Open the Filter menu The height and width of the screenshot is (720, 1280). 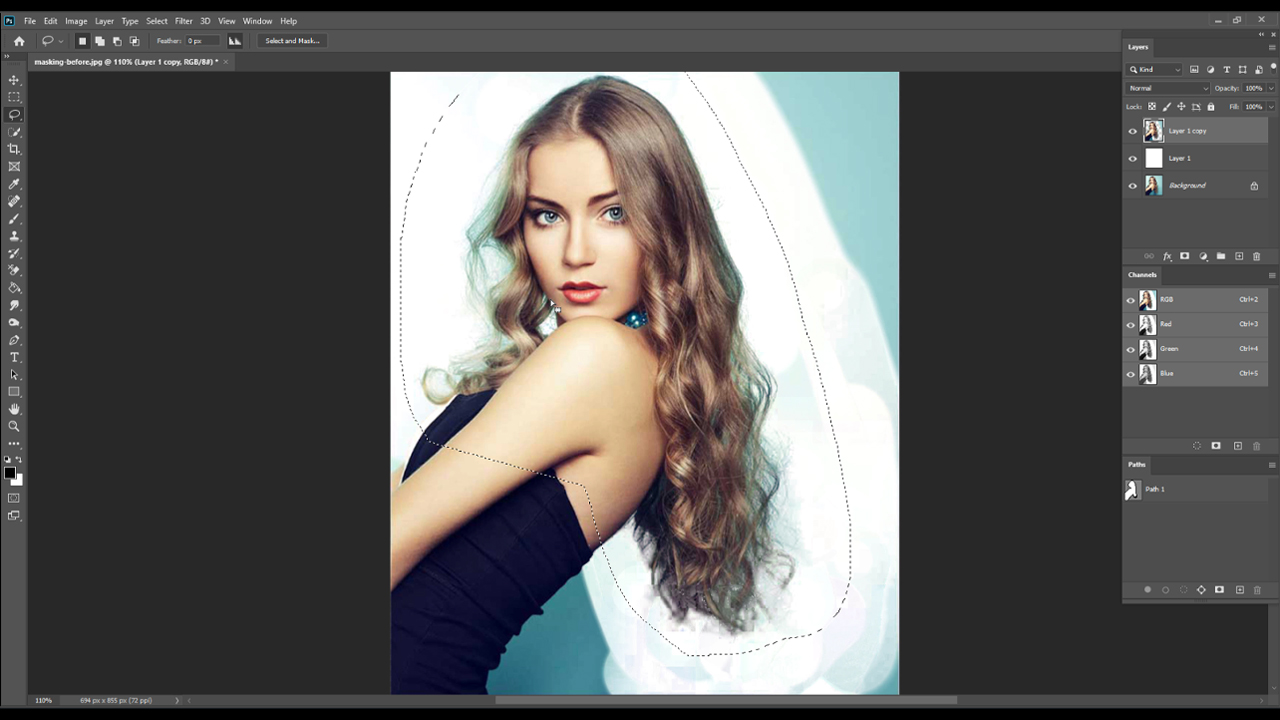(x=183, y=21)
